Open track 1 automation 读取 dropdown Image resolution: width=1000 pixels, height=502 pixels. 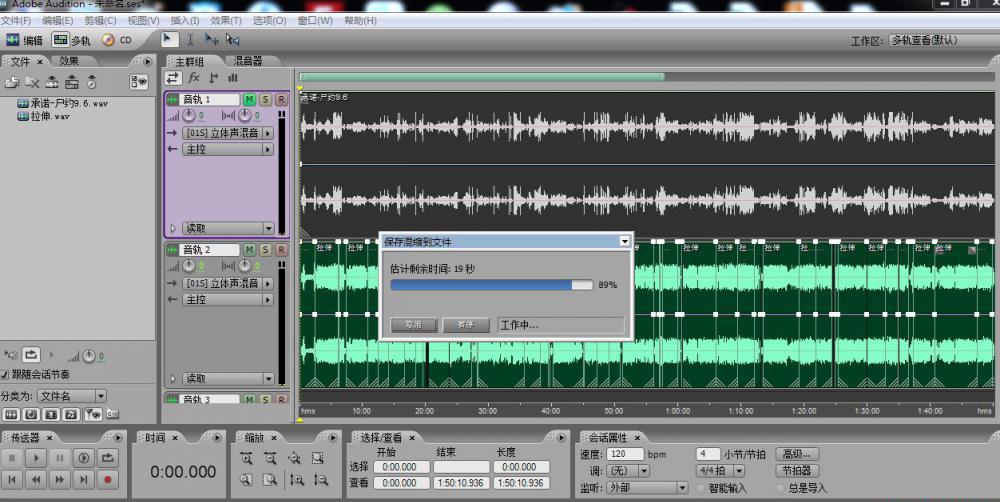point(228,228)
